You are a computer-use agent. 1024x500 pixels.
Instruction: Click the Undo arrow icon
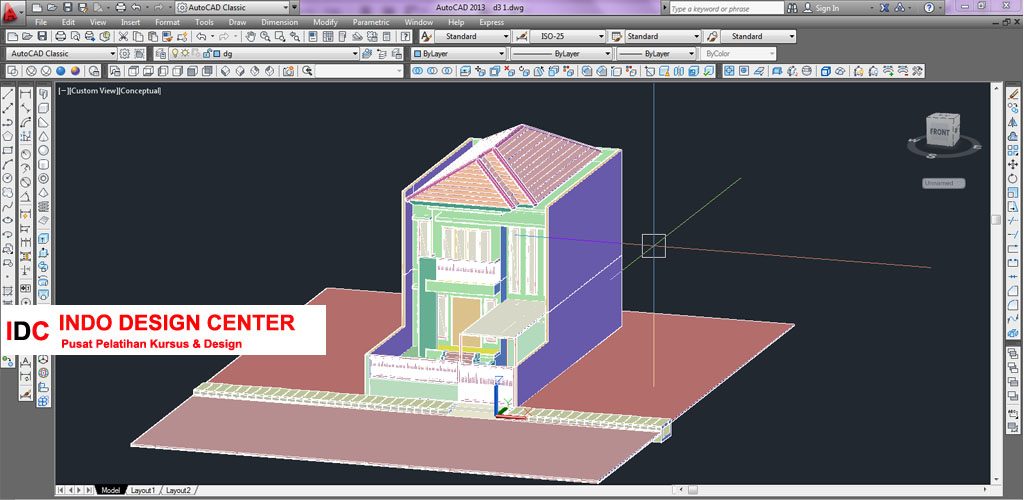click(x=201, y=37)
